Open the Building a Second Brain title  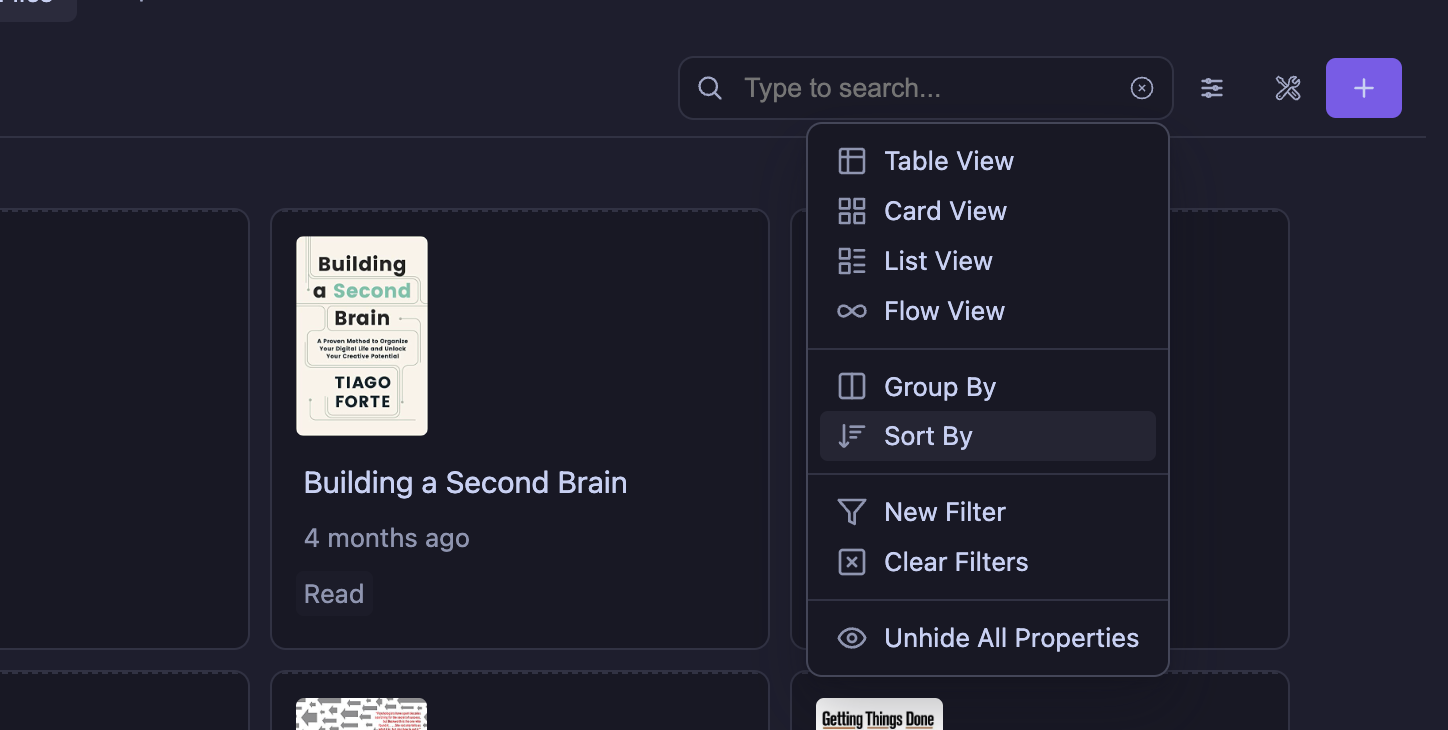pyautogui.click(x=465, y=483)
